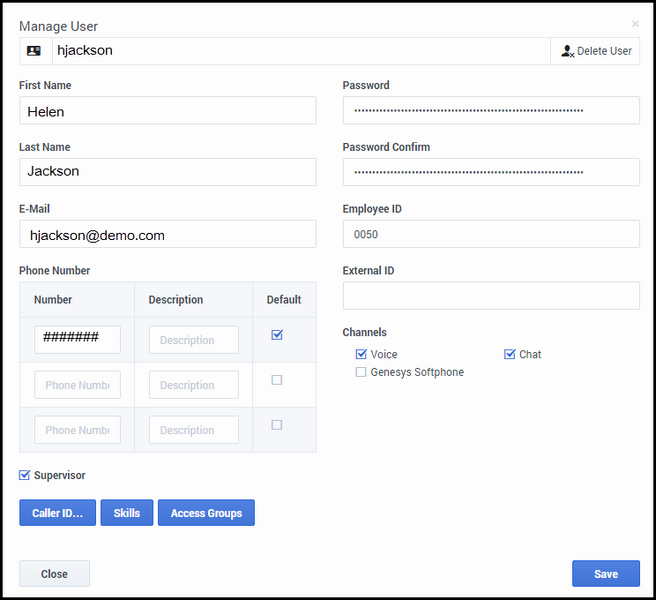Toggle the Voice channel checkbox
The width and height of the screenshot is (656, 600).
361,354
